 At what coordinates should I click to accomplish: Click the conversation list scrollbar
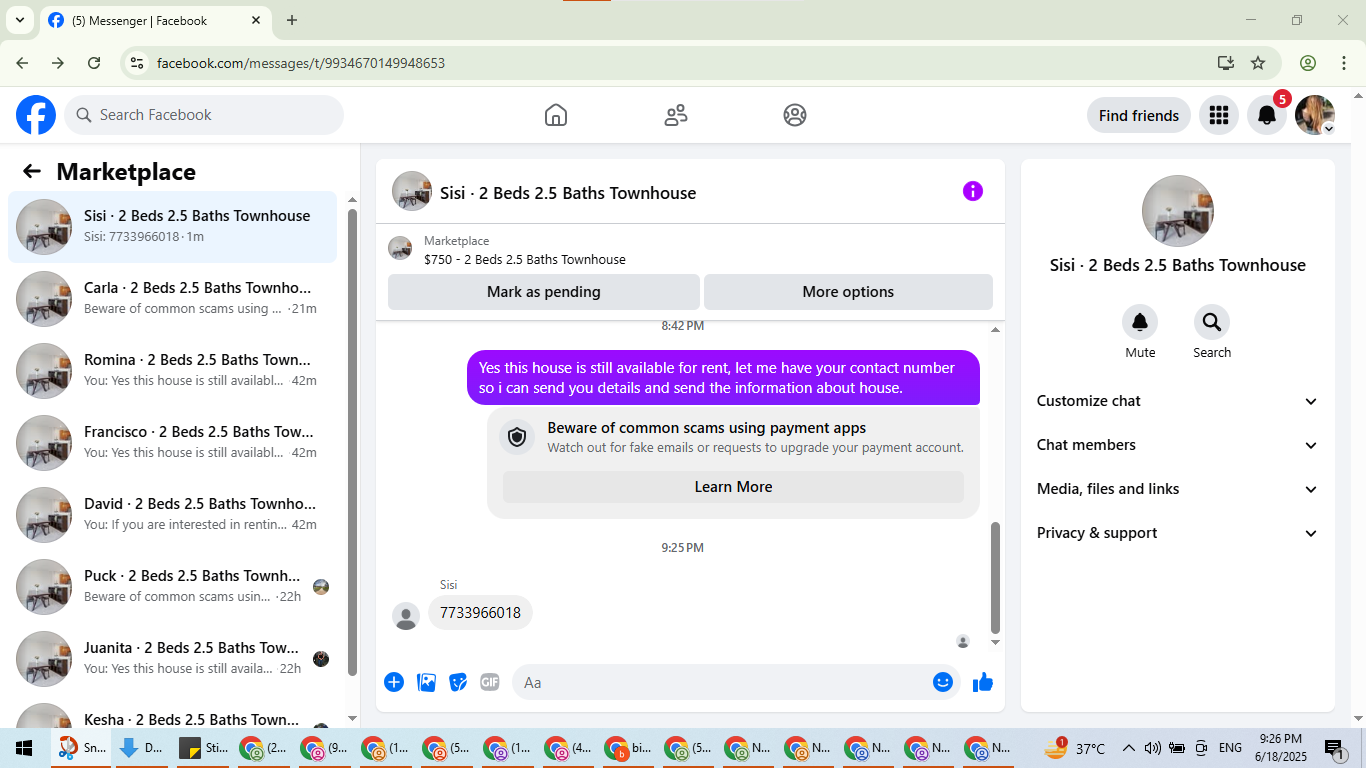pyautogui.click(x=352, y=440)
